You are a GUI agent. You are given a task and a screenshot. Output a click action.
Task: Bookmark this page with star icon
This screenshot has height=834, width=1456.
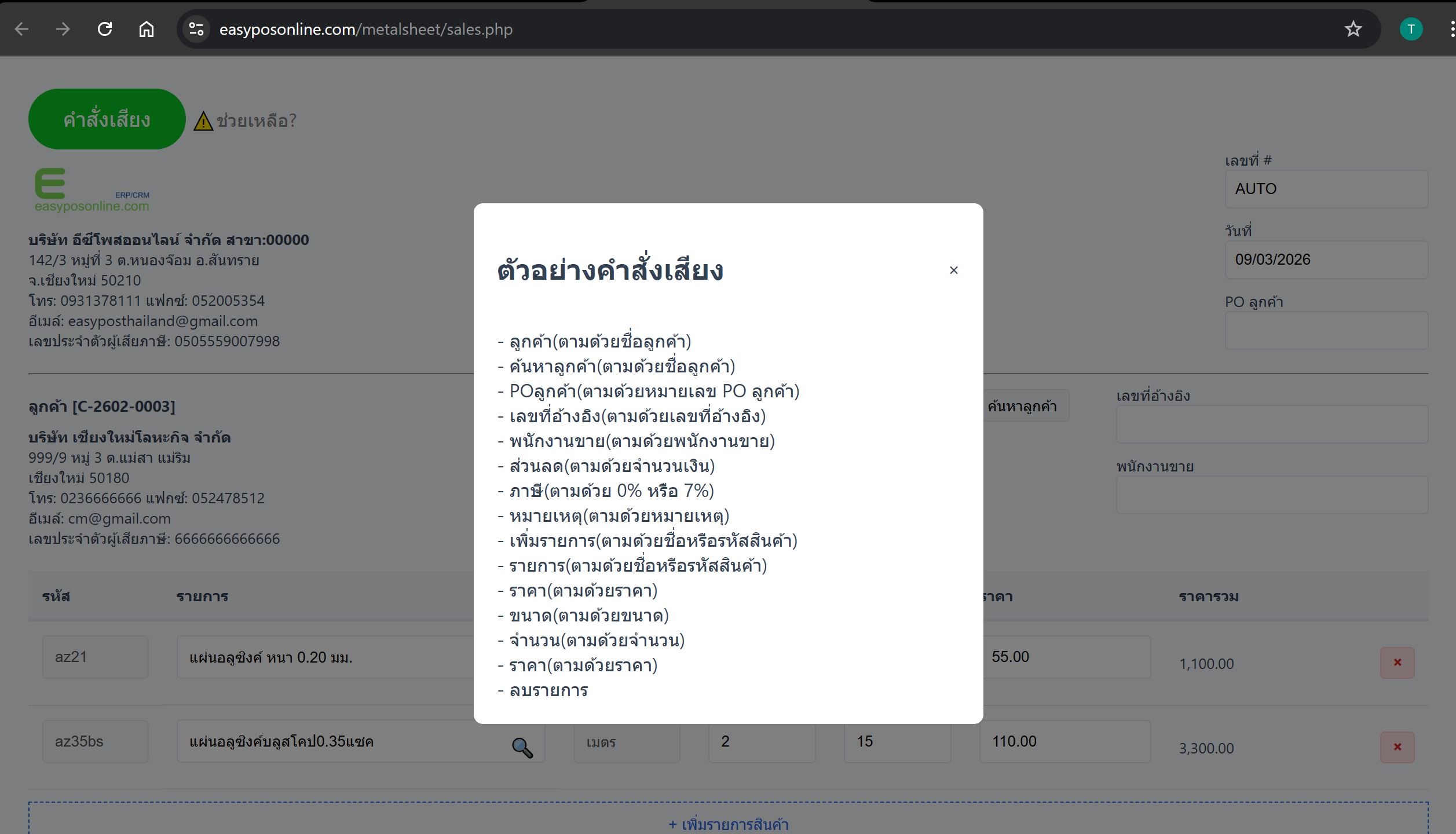pos(1353,29)
